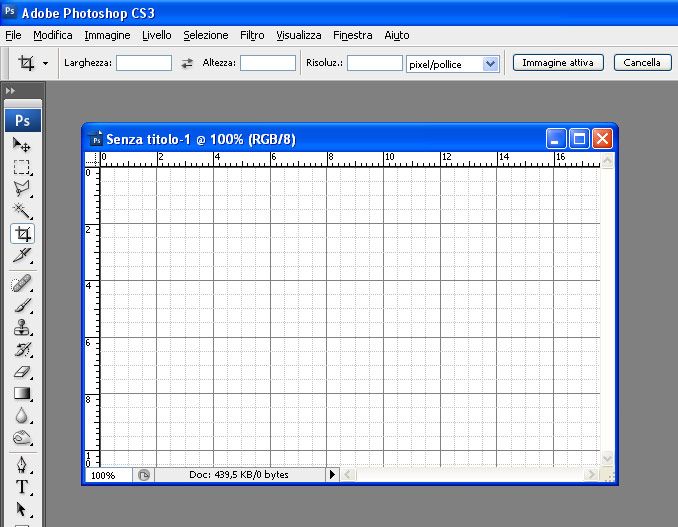Open the Livello menu

(x=157, y=35)
